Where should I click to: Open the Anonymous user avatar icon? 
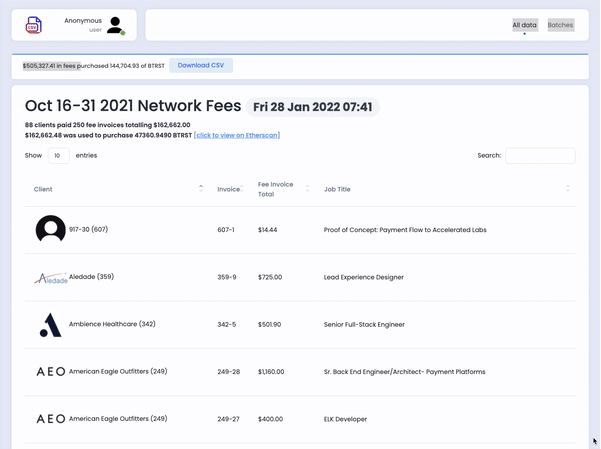(115, 25)
